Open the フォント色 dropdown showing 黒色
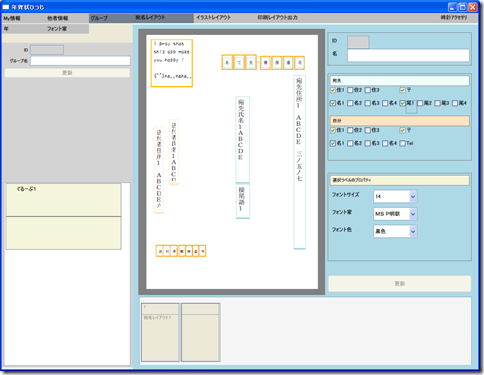 pyautogui.click(x=395, y=231)
